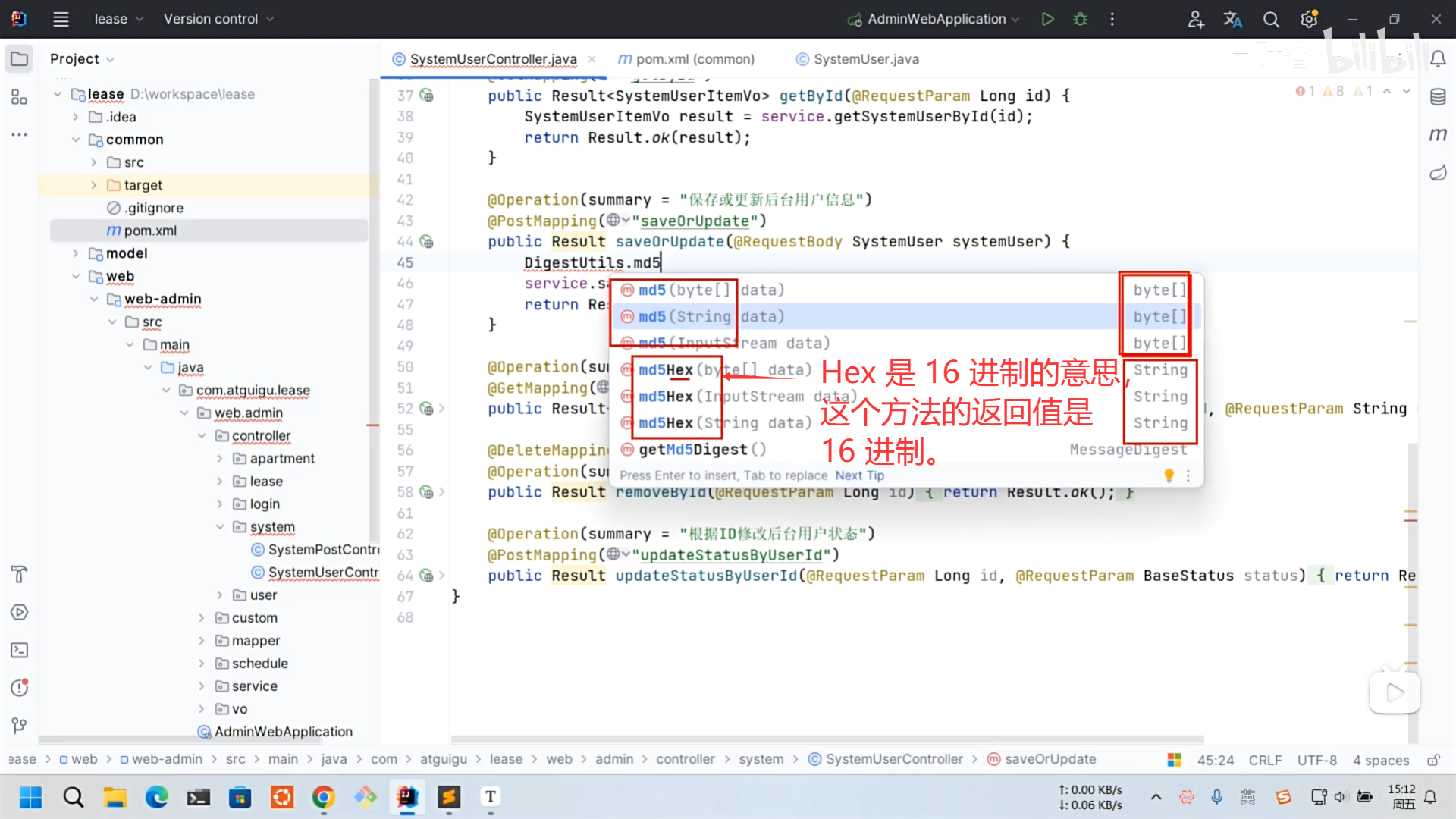Run AdminWebApplication with the green play icon
Screen dimensions: 1456x819
tap(1047, 19)
